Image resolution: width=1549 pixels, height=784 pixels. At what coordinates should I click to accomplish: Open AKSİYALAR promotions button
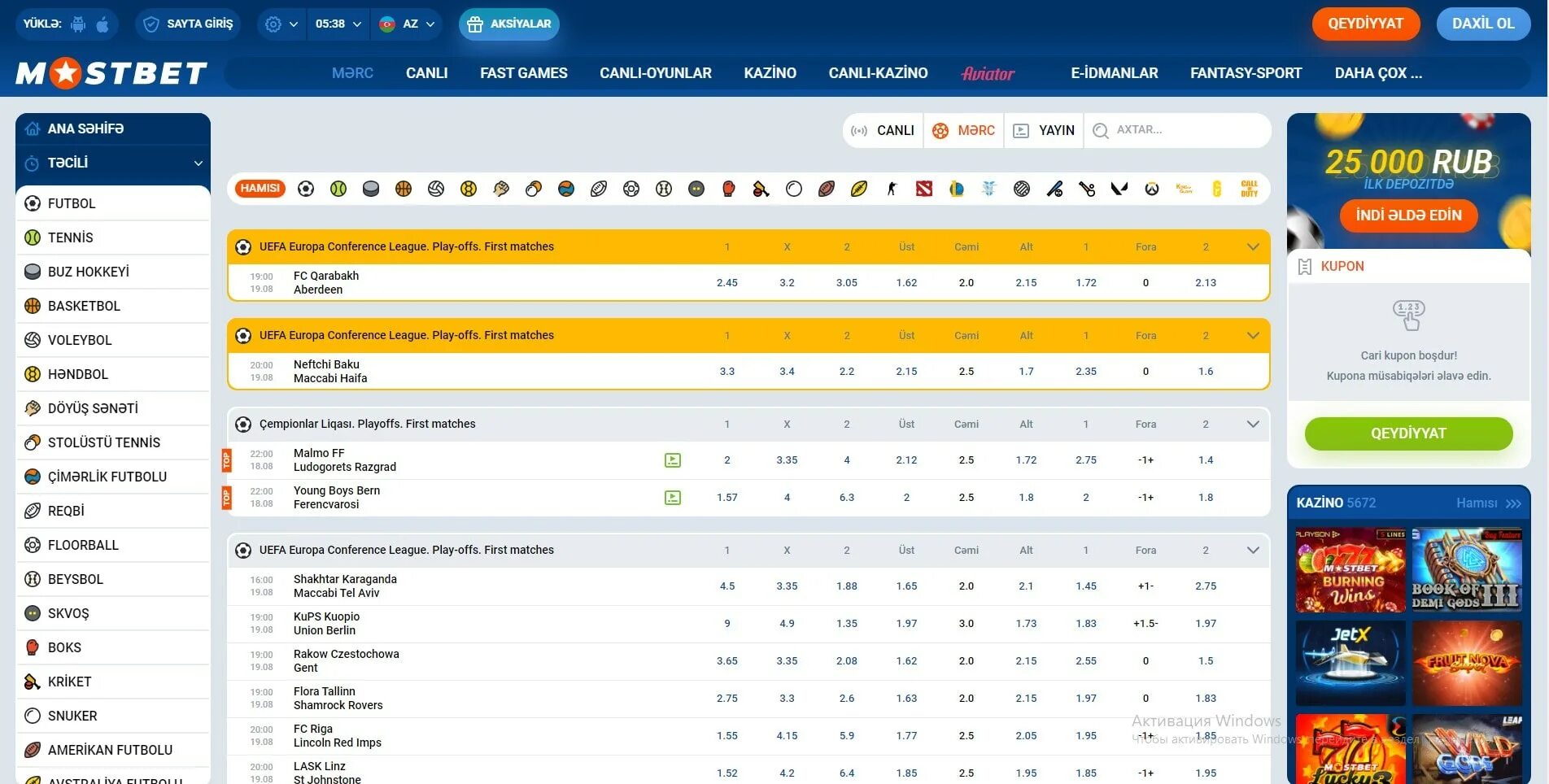point(509,24)
